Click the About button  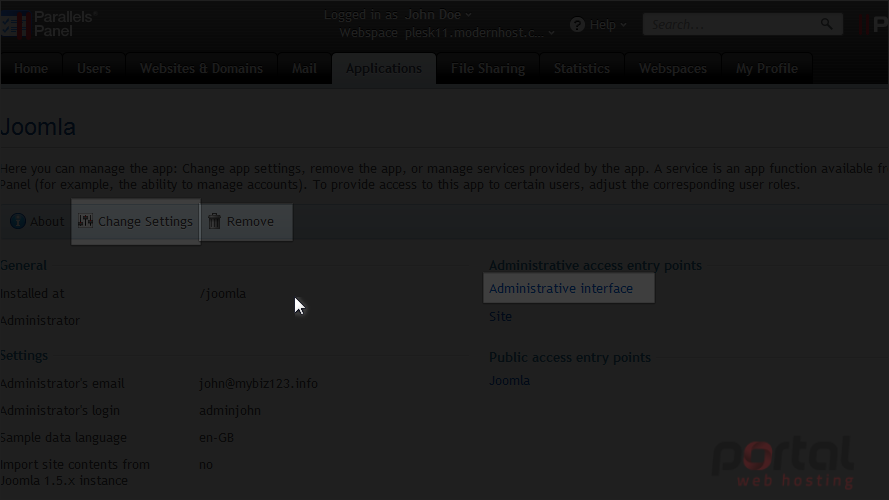(37, 221)
